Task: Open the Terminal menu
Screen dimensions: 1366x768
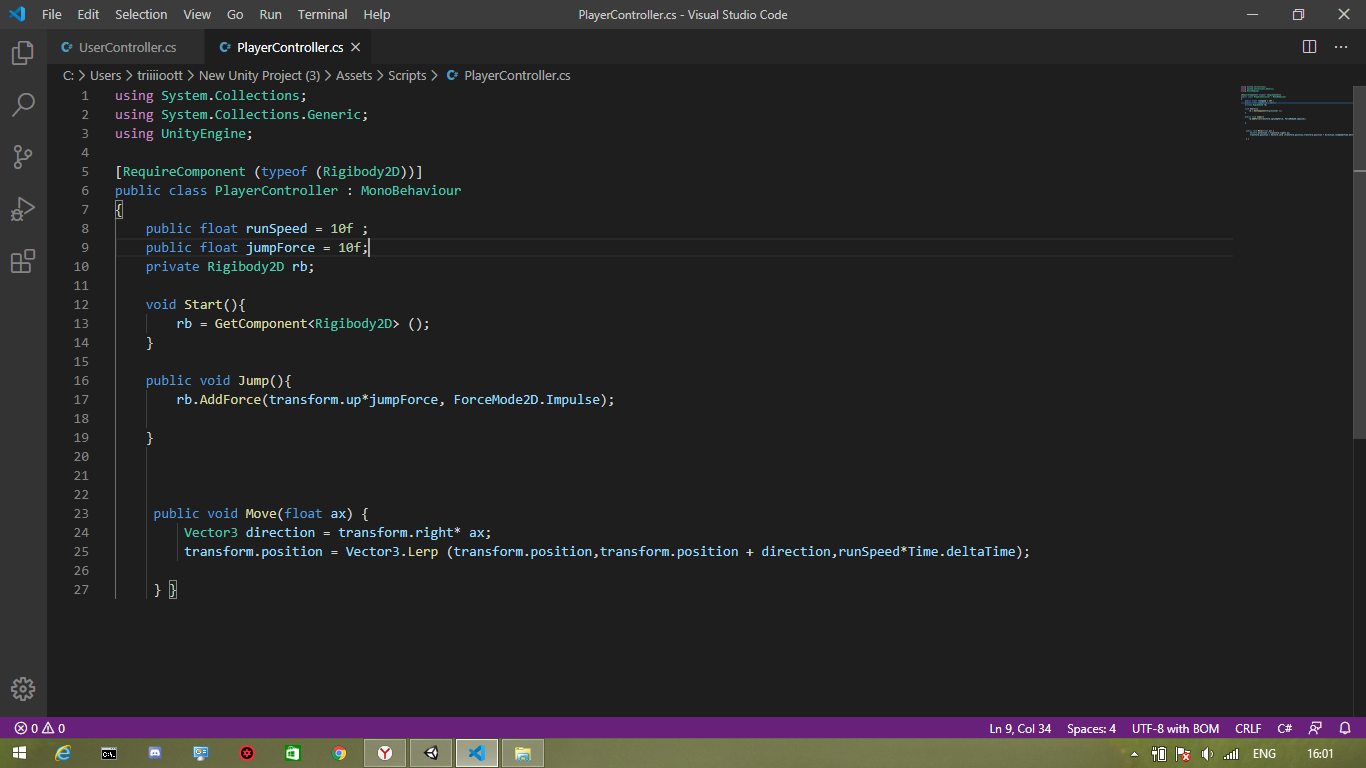Action: click(x=322, y=15)
